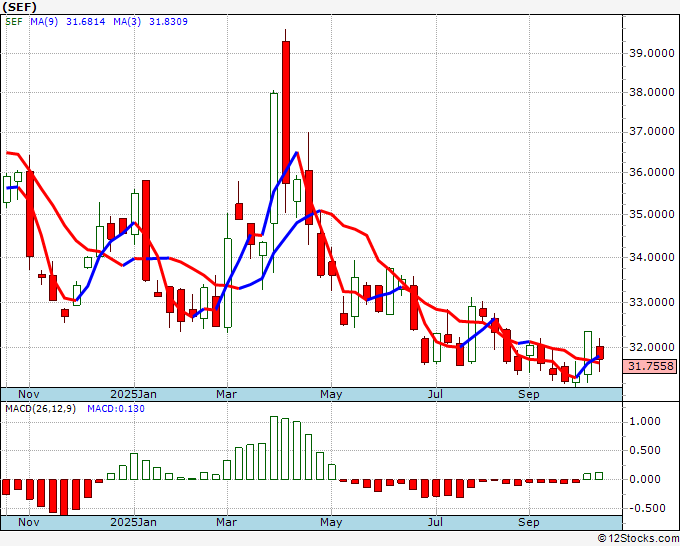Select 2025Jan marker on price chart axis

[x=133, y=394]
